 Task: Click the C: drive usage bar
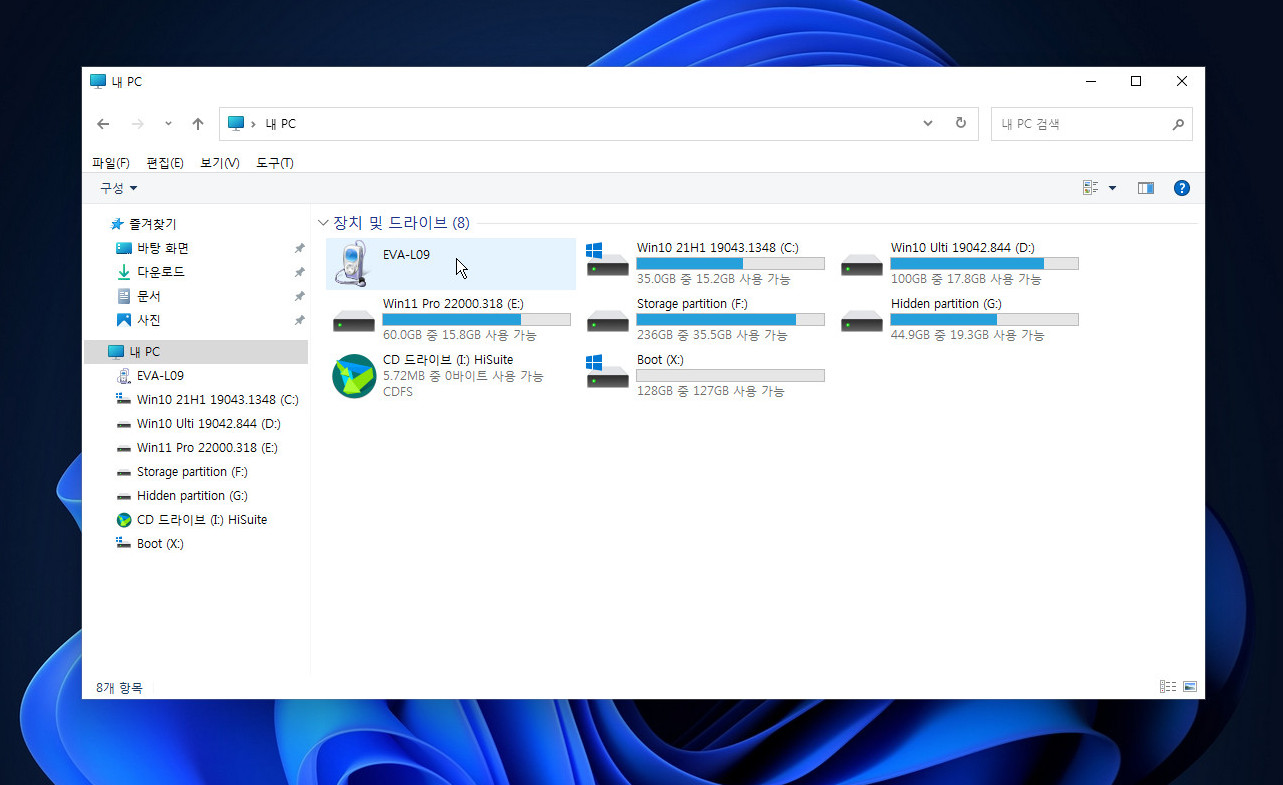click(x=731, y=264)
